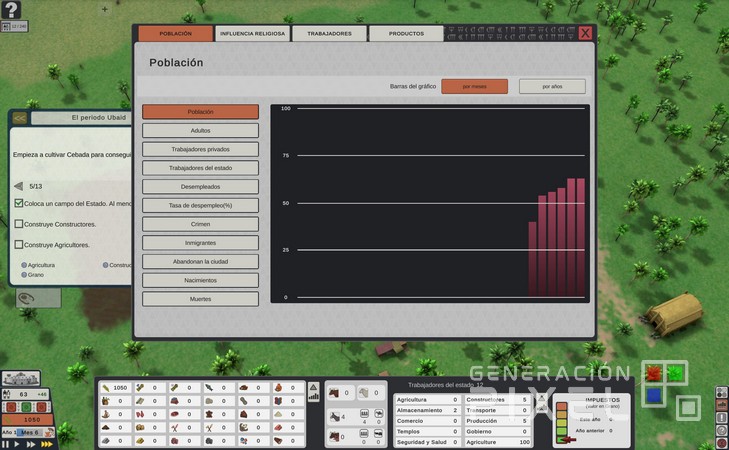The width and height of the screenshot is (729, 450).
Task: Open the bar chart icon beside resources panel
Action: (x=314, y=397)
